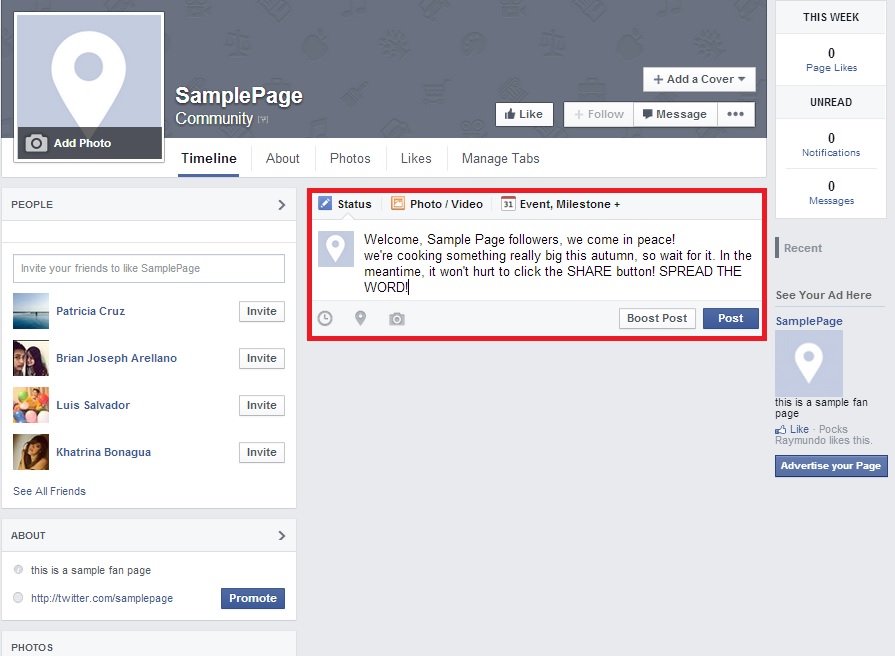Switch to the Timeline tab
The width and height of the screenshot is (895, 656).
tap(208, 159)
